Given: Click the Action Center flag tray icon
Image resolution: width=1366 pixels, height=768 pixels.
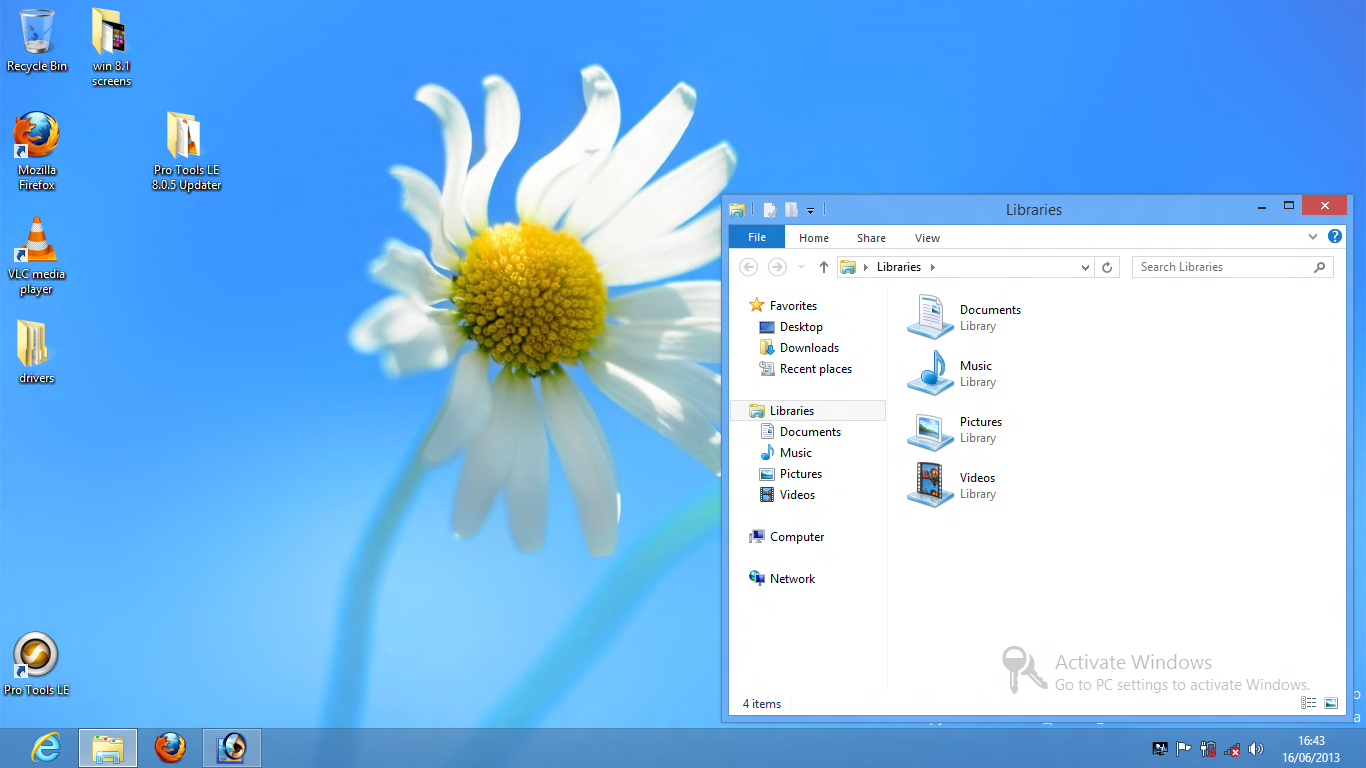Looking at the screenshot, I should (x=1184, y=749).
